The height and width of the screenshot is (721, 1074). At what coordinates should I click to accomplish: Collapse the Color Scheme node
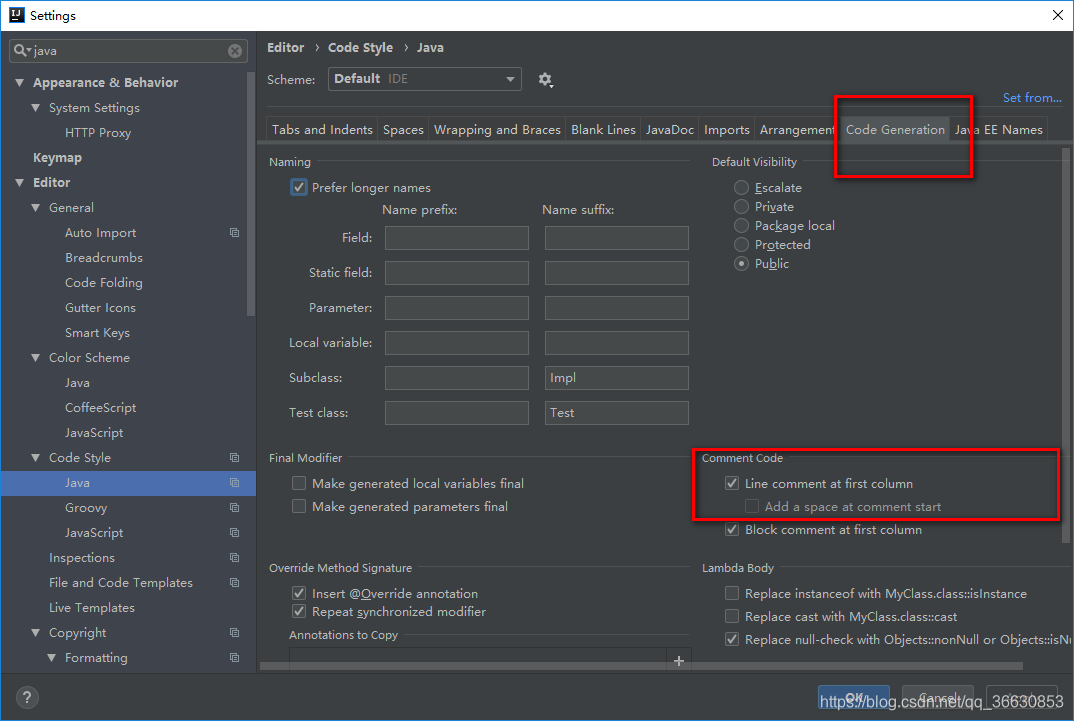36,357
